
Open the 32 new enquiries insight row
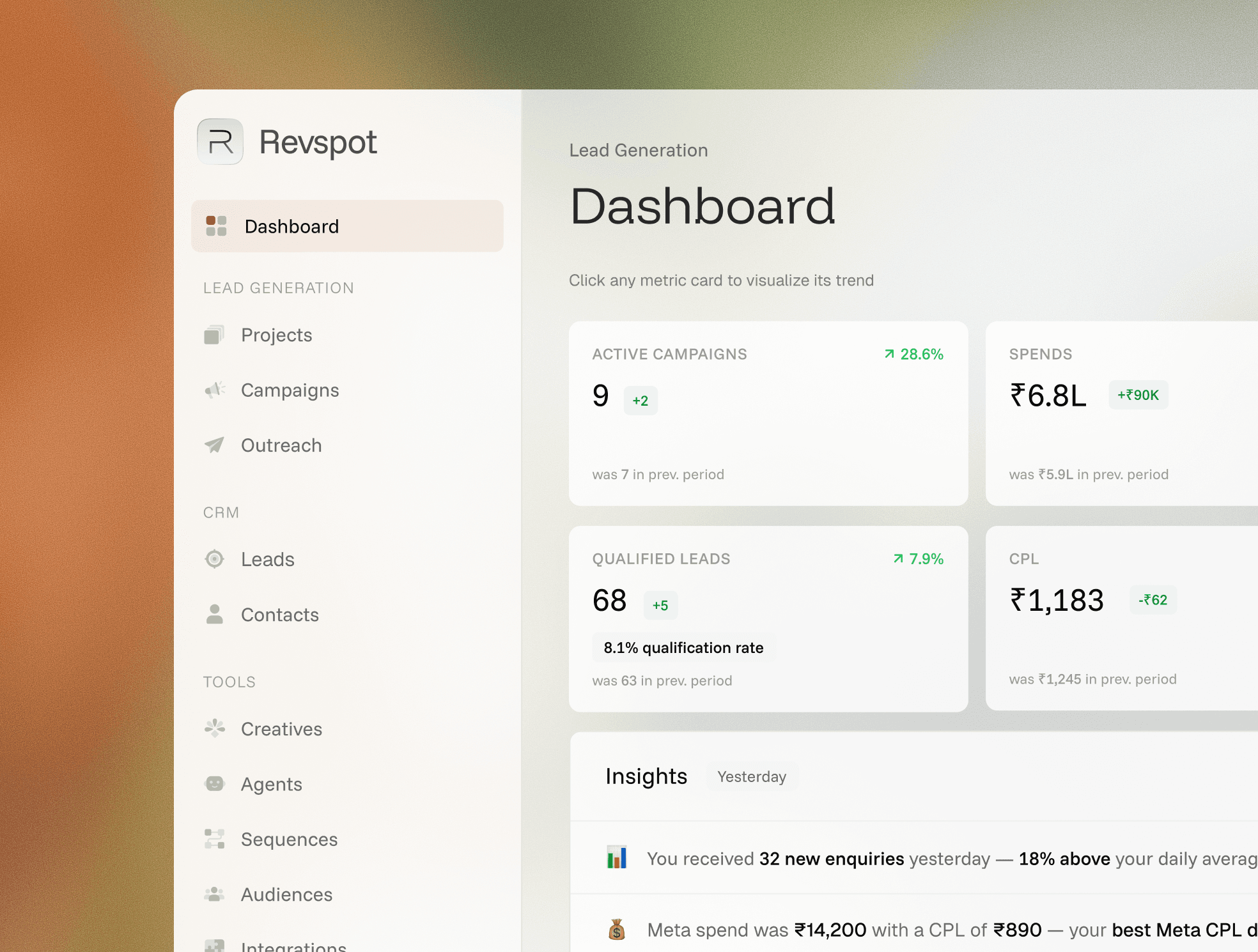pyautogui.click(x=920, y=859)
